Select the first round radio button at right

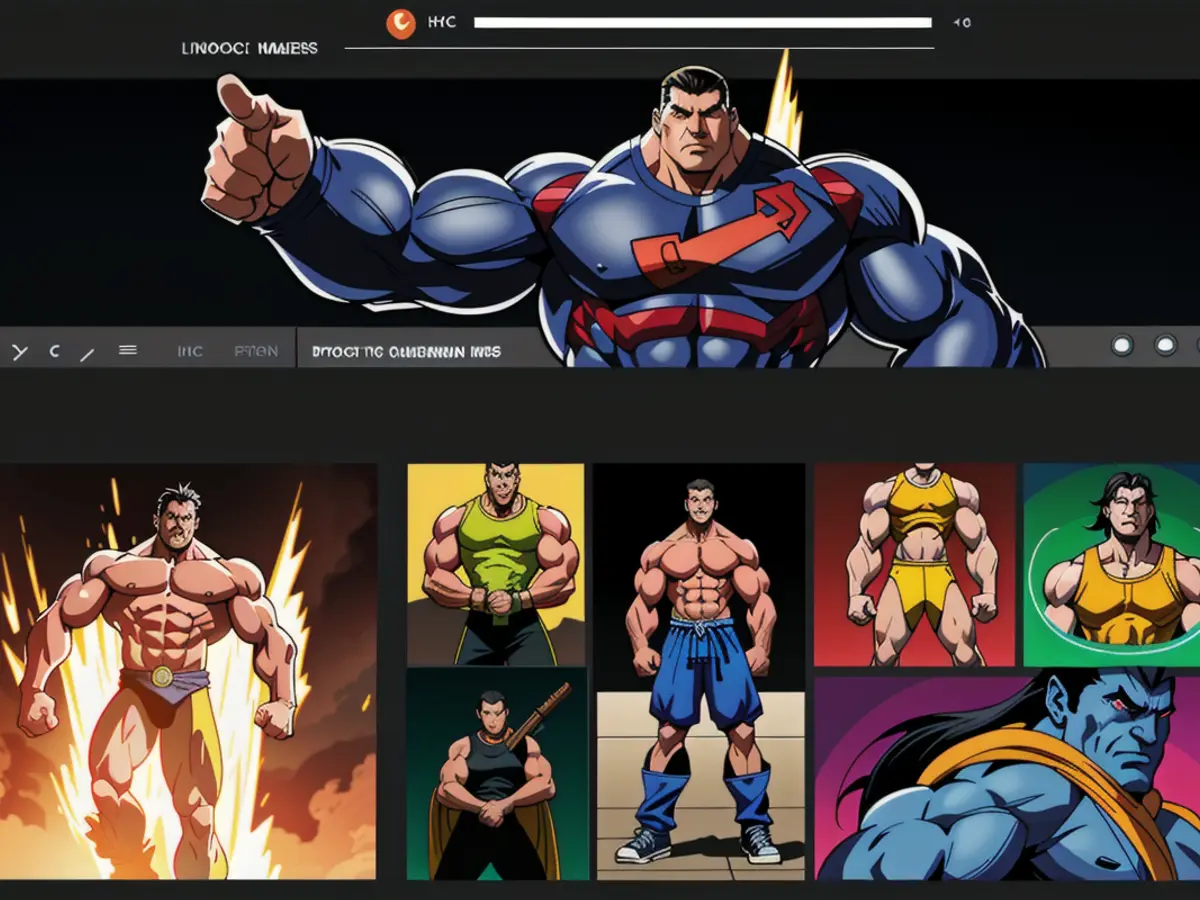(1123, 346)
